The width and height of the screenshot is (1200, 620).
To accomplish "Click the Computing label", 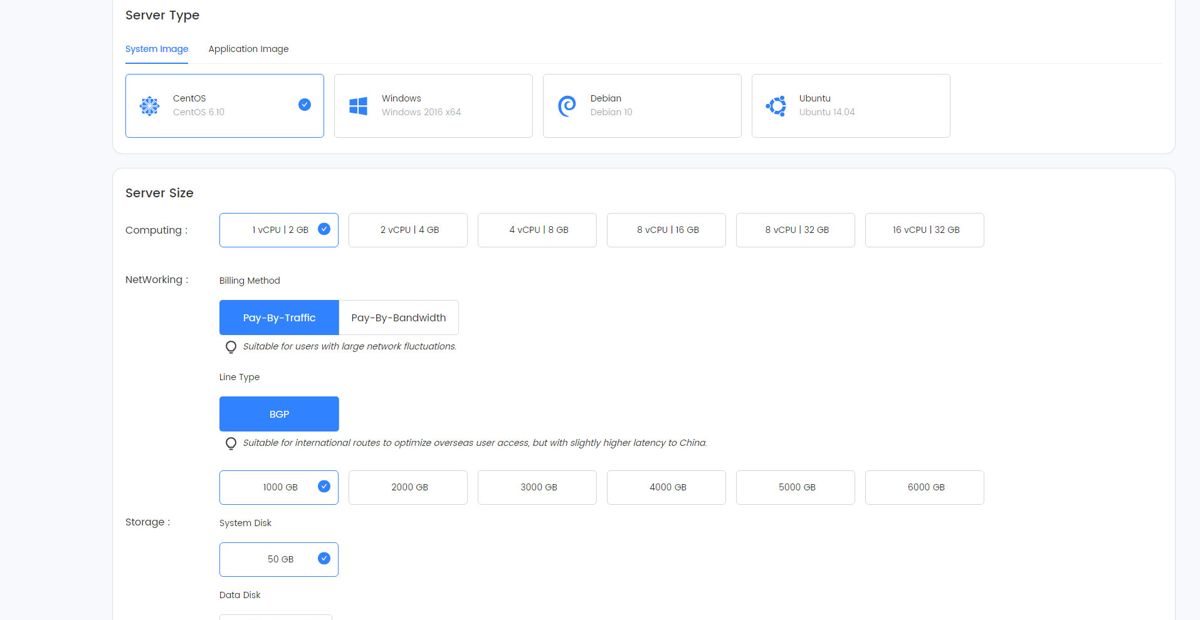I will (155, 230).
